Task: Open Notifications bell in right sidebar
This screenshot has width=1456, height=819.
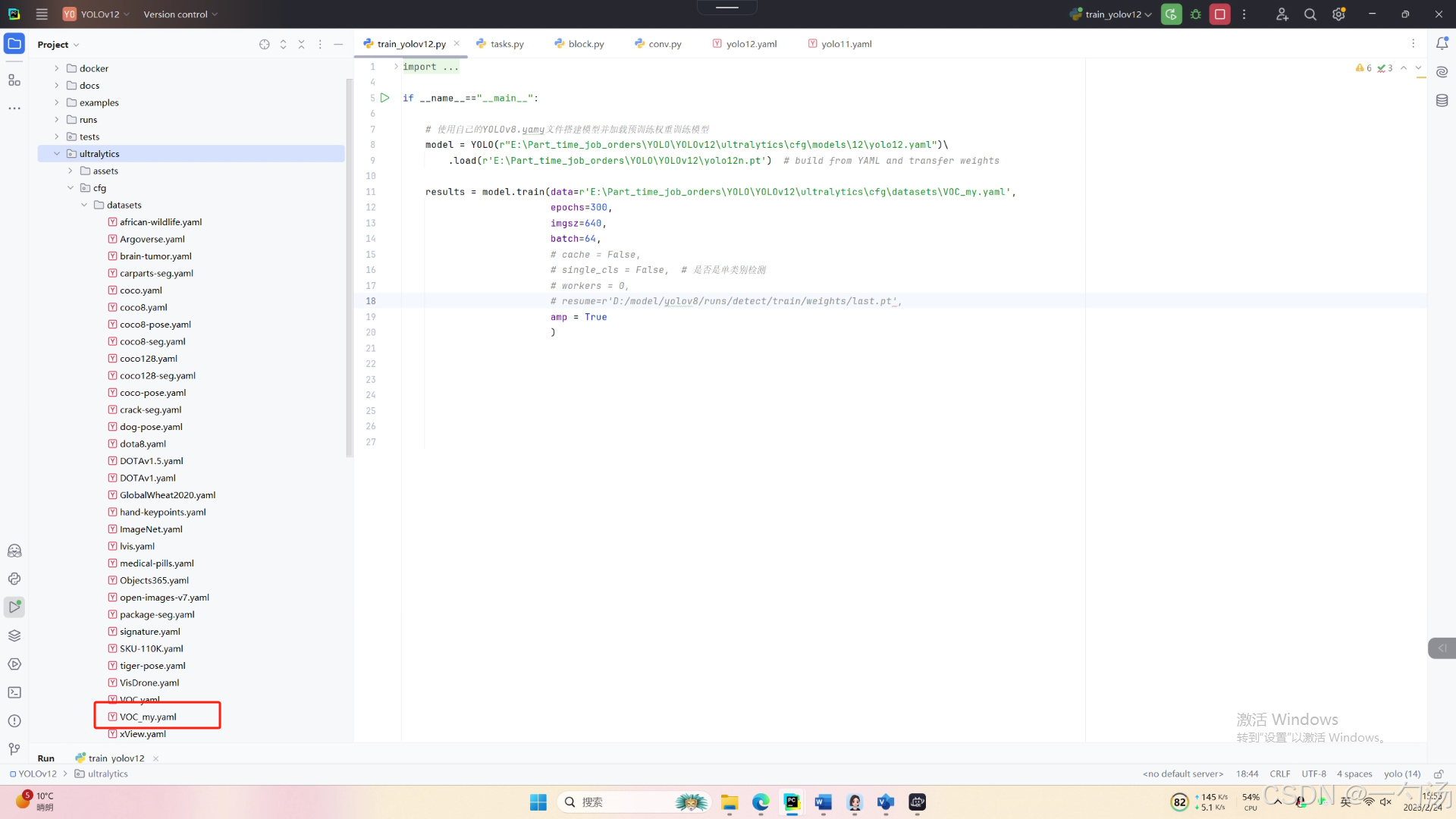Action: point(1442,44)
